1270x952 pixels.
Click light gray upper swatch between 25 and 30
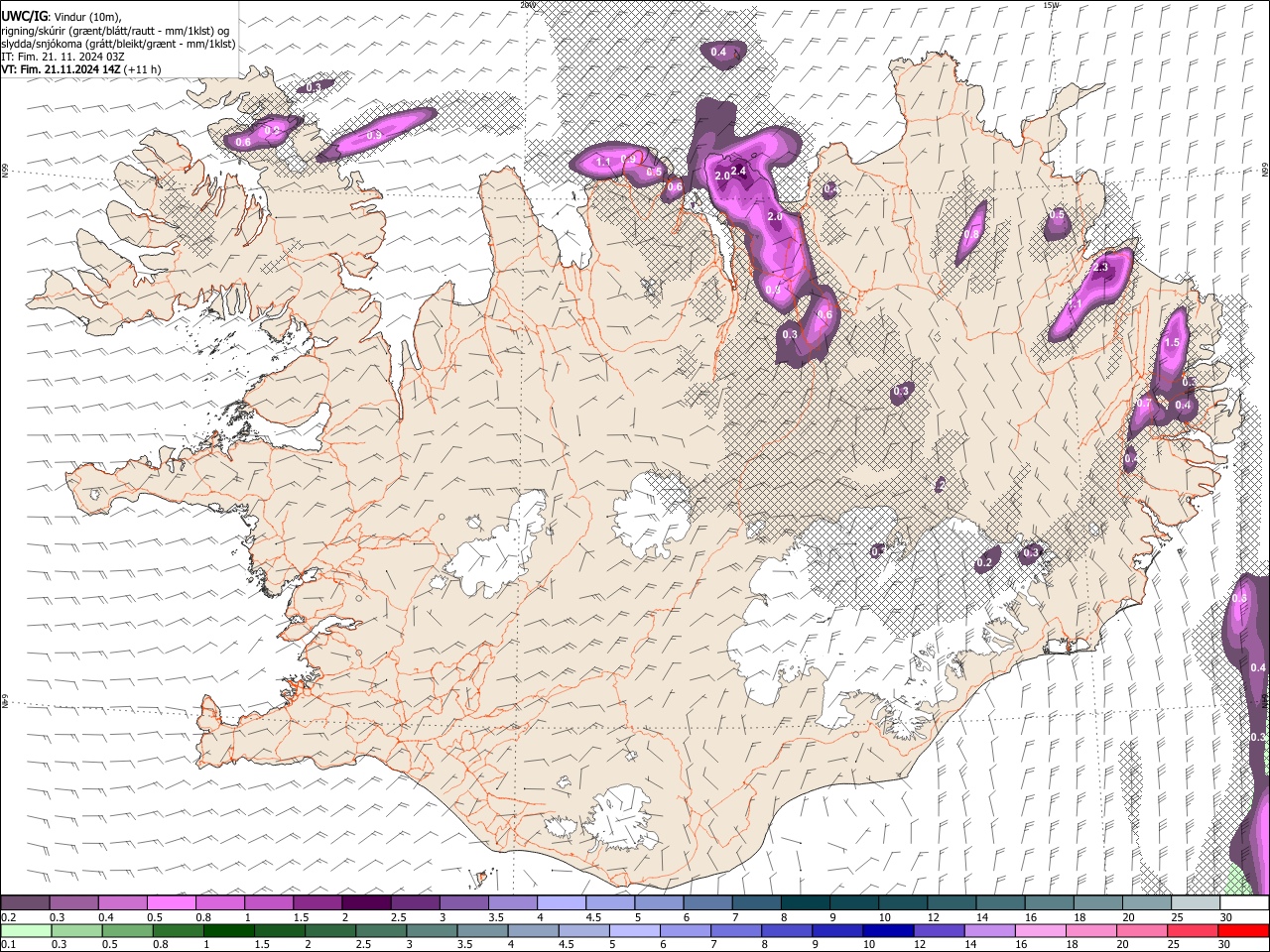(1196, 903)
